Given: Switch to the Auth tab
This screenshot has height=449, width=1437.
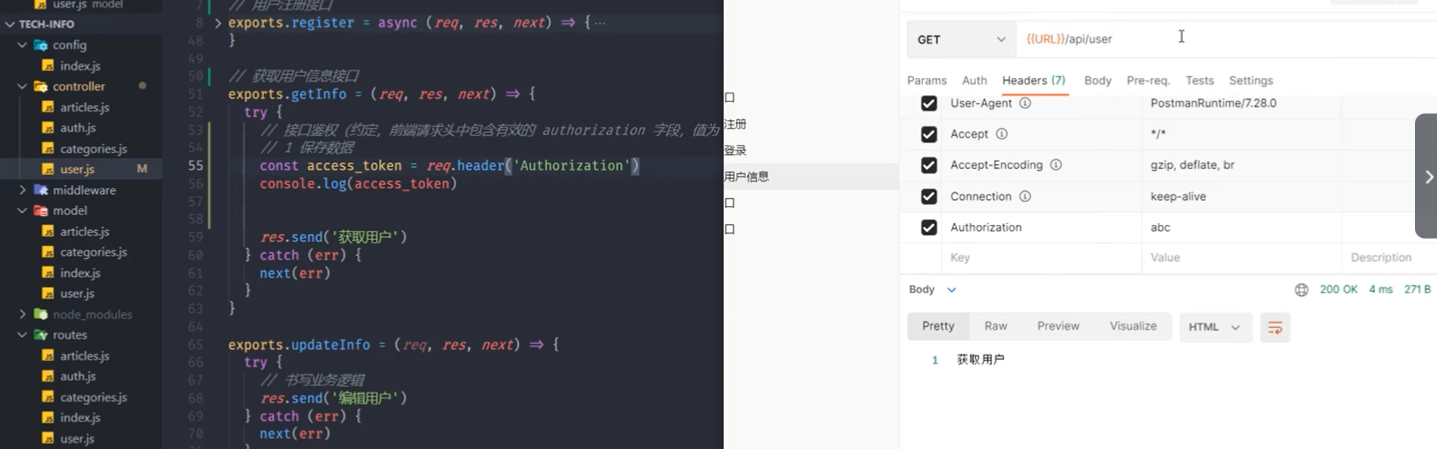Looking at the screenshot, I should point(974,80).
